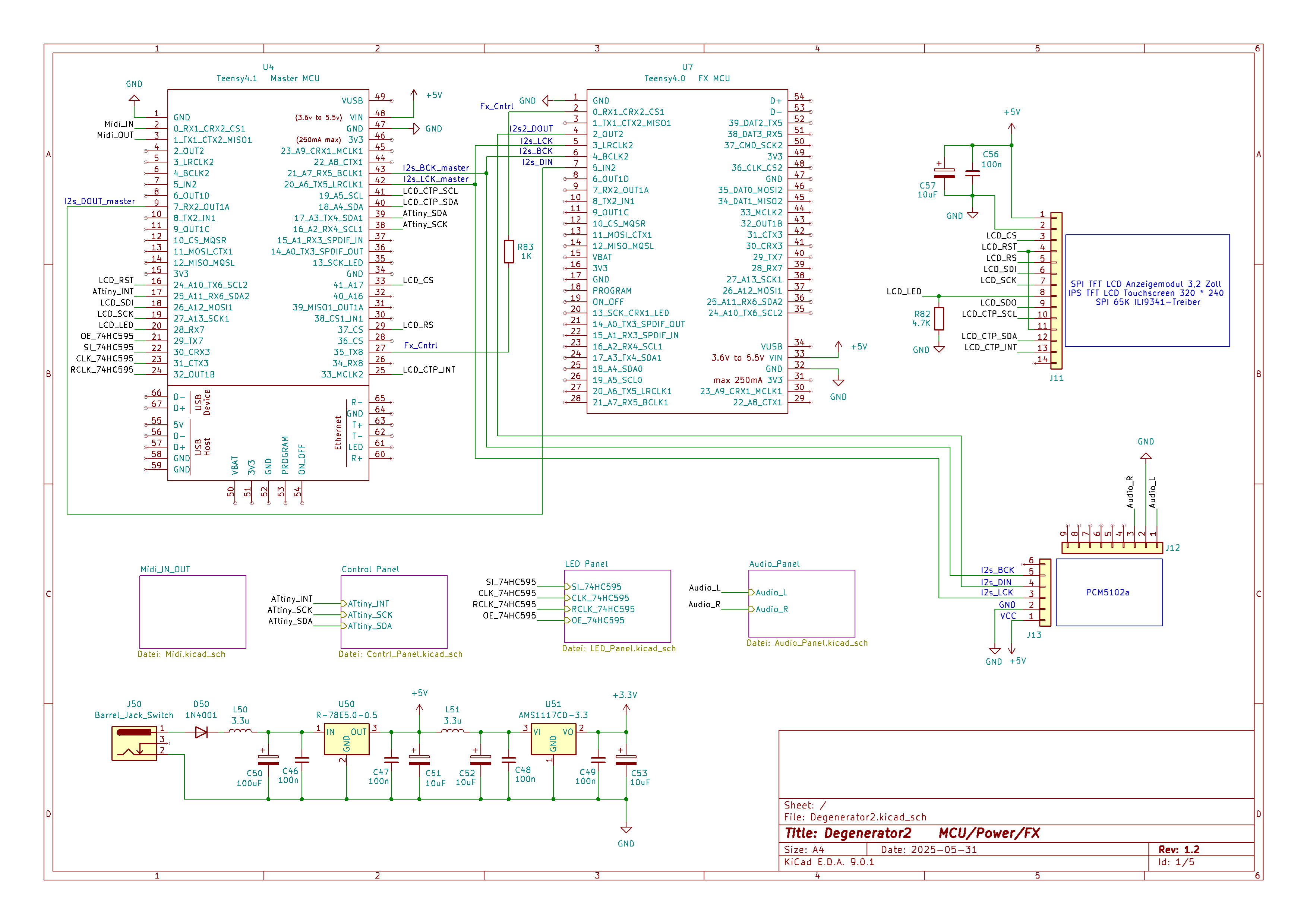This screenshot has height=924, width=1307.
Task: Click the I2s2_DOUT net label
Action: 531,129
